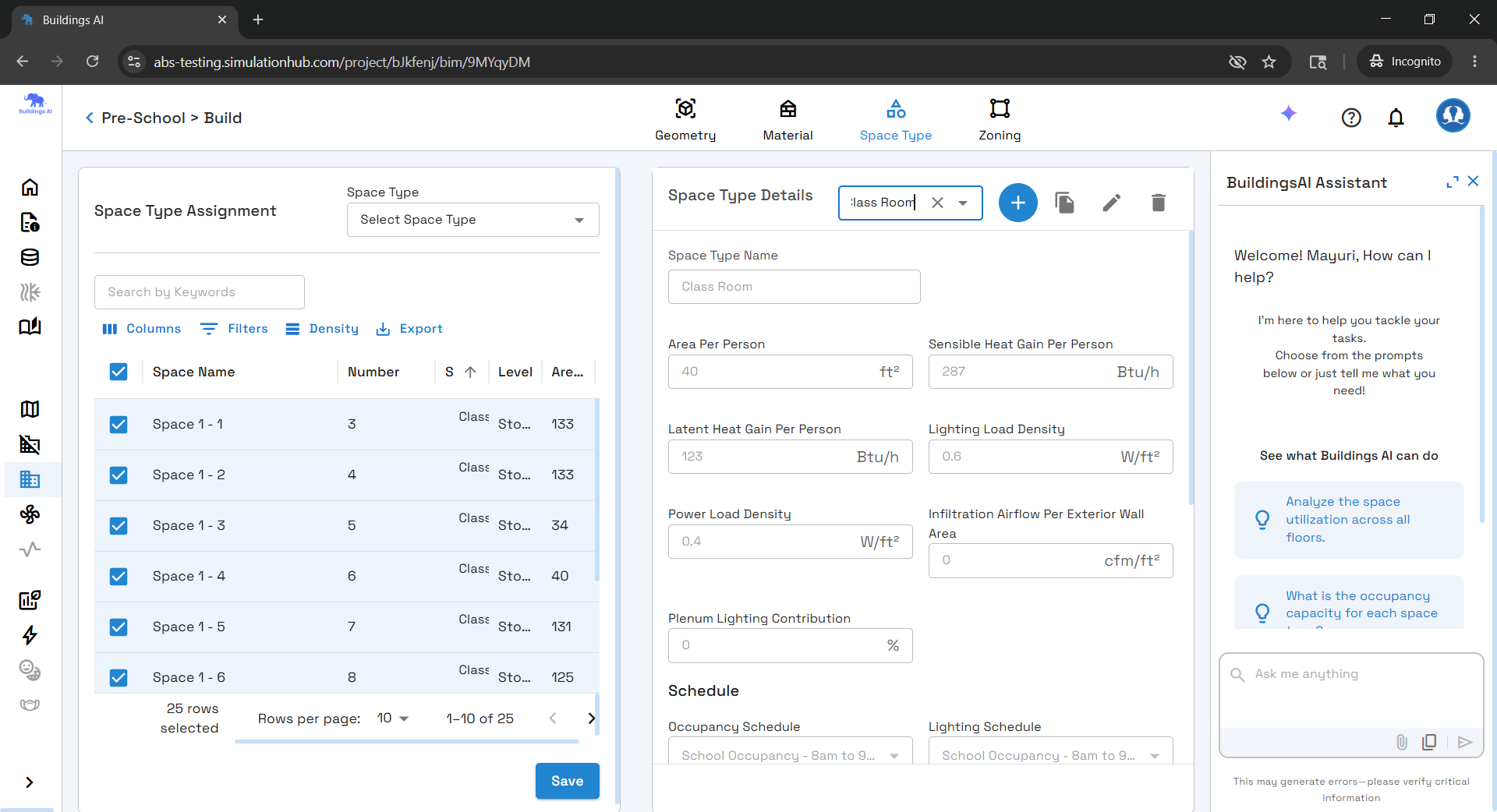Image resolution: width=1497 pixels, height=812 pixels.
Task: Click the Area Per Person field
Action: point(791,372)
